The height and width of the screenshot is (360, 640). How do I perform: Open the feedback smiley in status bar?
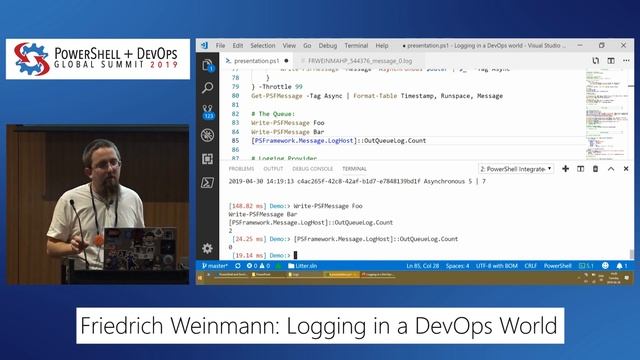pos(605,266)
